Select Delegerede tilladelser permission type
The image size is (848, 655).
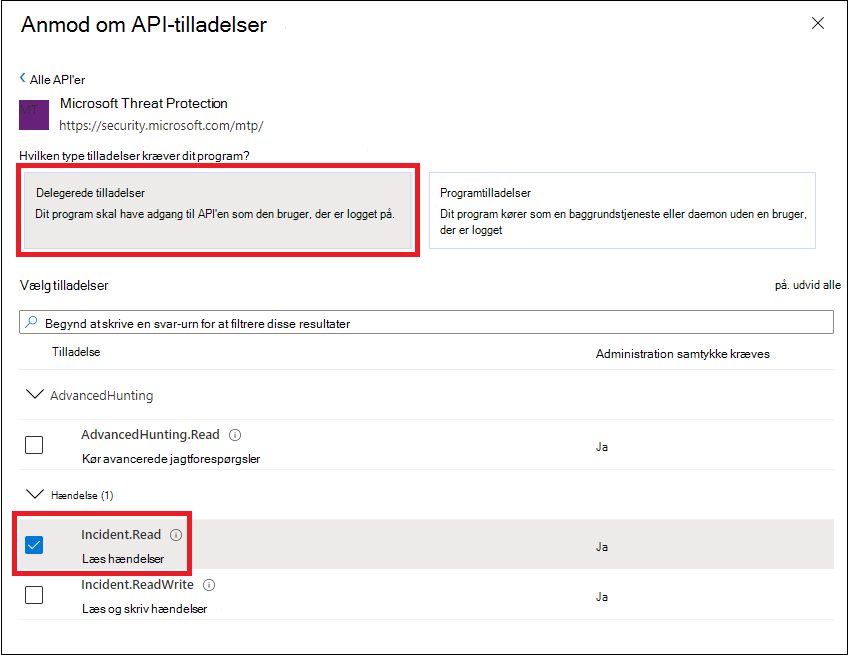[218, 210]
